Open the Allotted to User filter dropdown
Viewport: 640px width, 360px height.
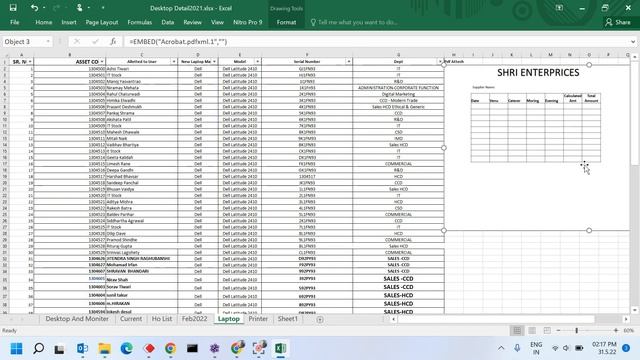pyautogui.click(x=174, y=62)
